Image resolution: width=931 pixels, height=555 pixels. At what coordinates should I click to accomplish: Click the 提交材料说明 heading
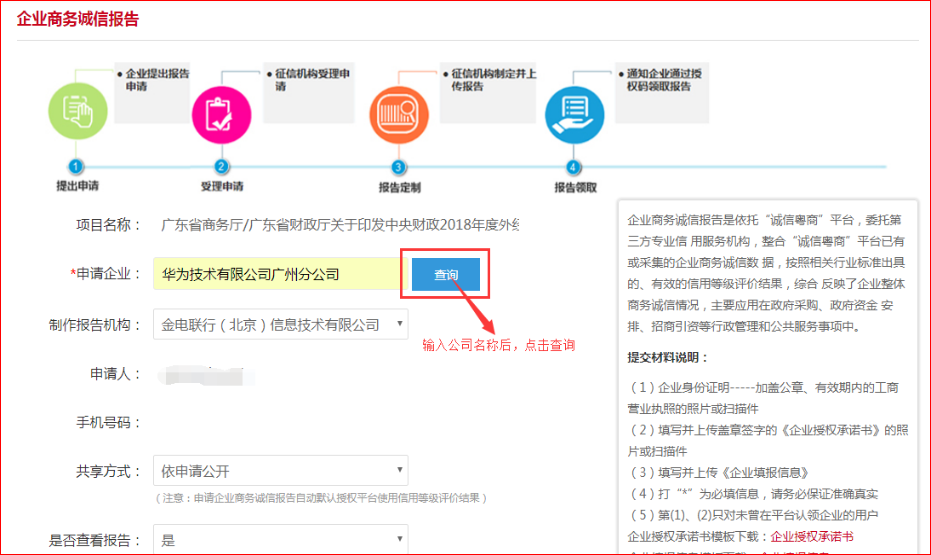[668, 357]
